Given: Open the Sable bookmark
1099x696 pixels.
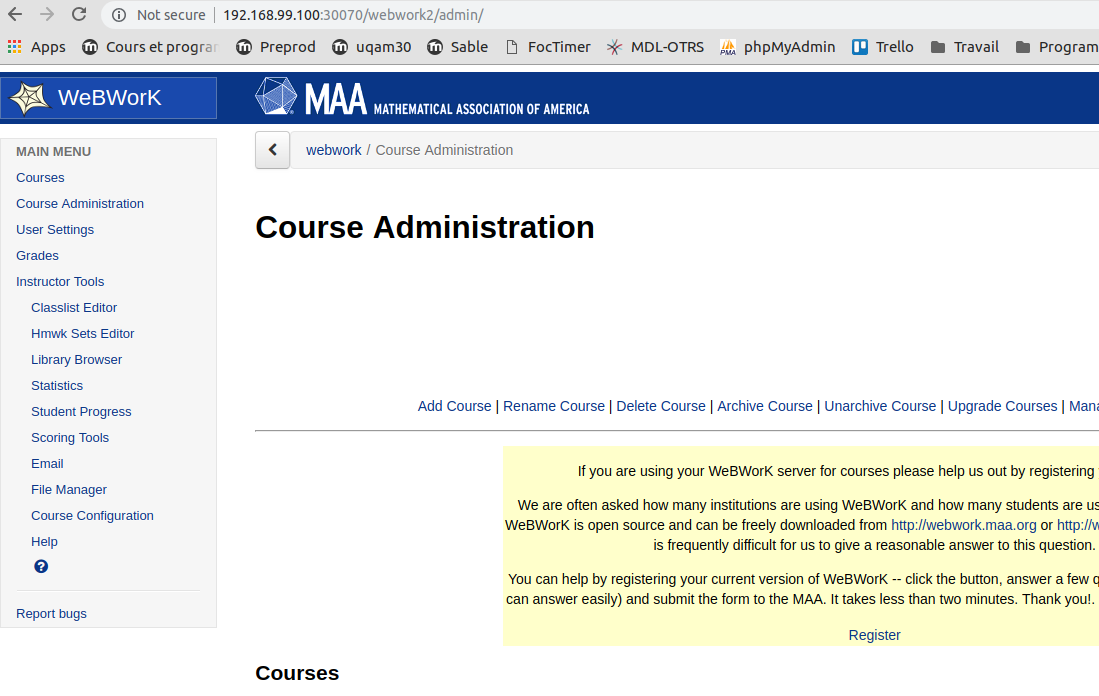Looking at the screenshot, I should tap(458, 47).
